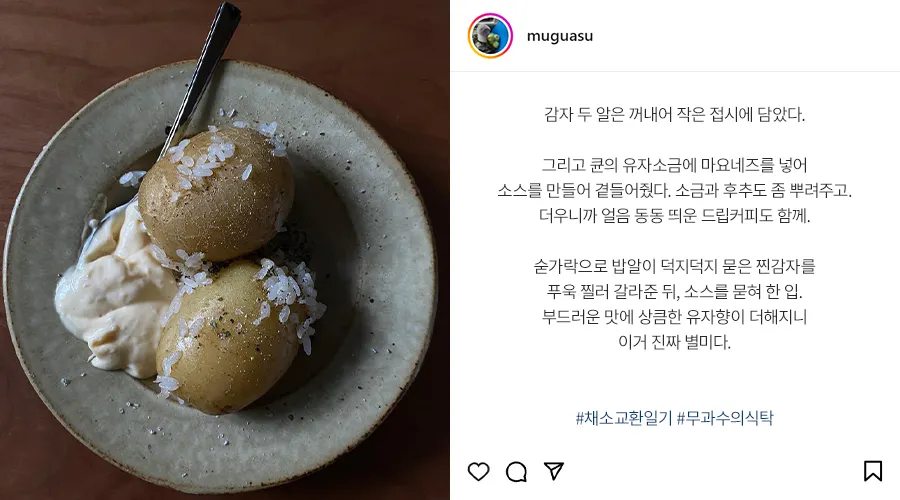Click the caption line mentioning 유자소금에 마요네즈

(x=674, y=165)
